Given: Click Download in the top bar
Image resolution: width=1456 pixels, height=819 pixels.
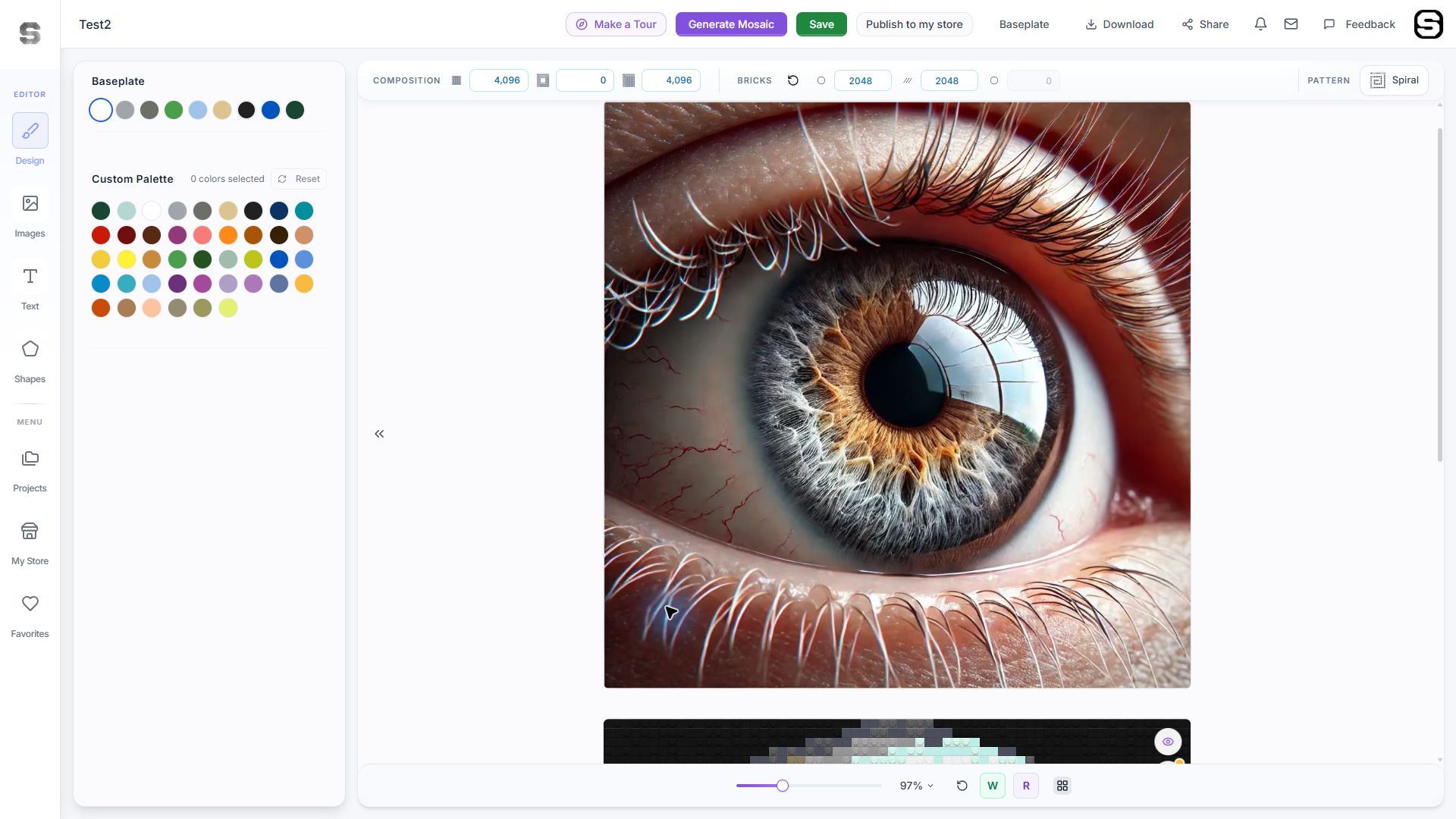Looking at the screenshot, I should click(x=1119, y=24).
